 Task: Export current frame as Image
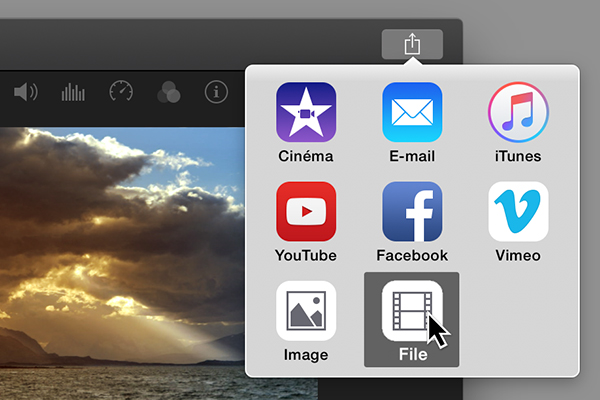point(306,322)
